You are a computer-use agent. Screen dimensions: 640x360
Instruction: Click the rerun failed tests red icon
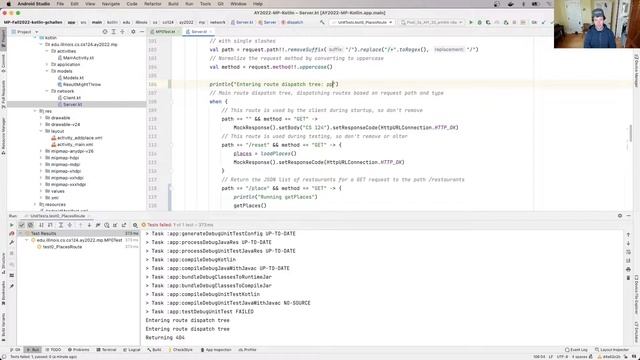(x=11, y=233)
